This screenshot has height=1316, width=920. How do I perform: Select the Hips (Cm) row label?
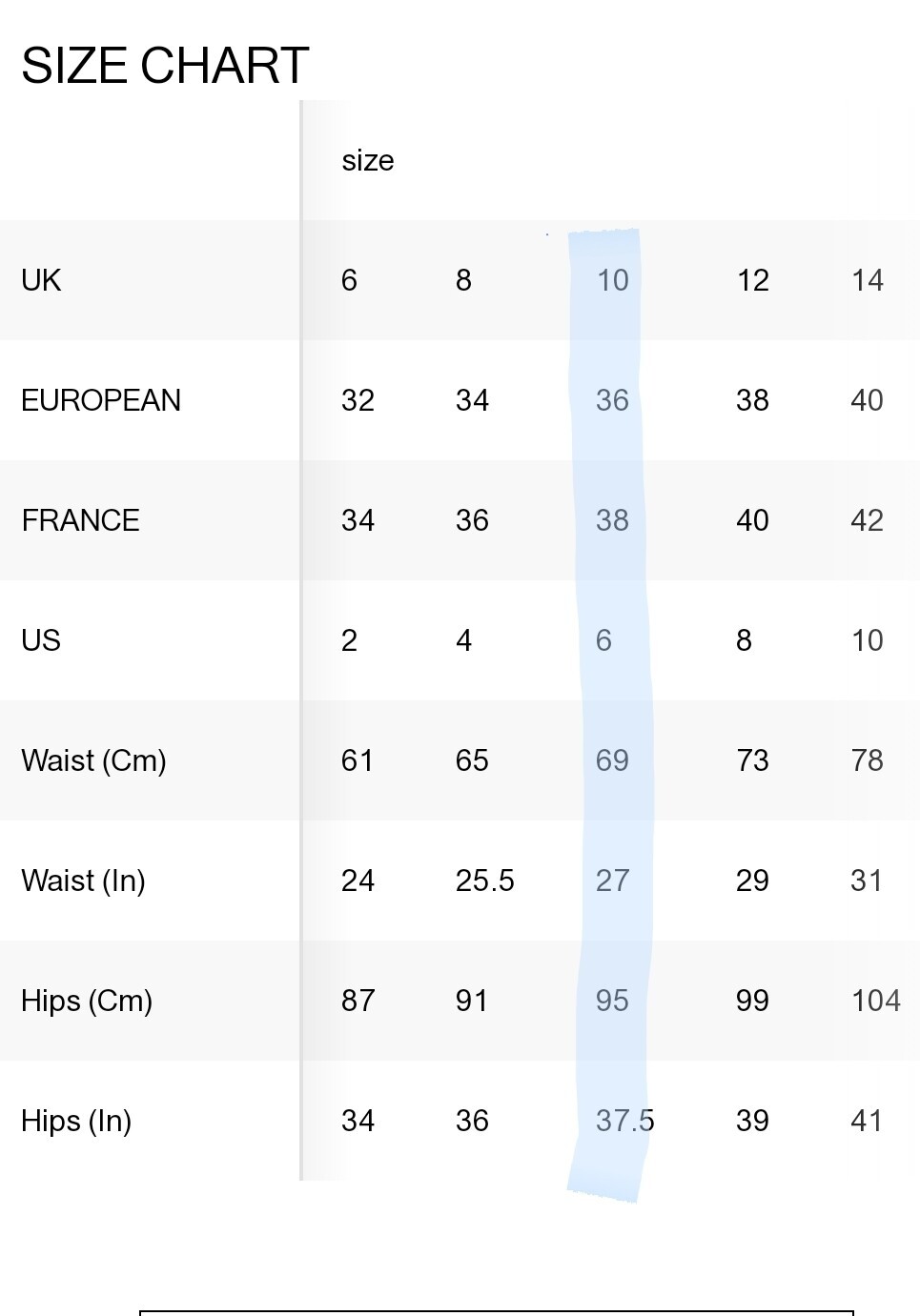87,1001
